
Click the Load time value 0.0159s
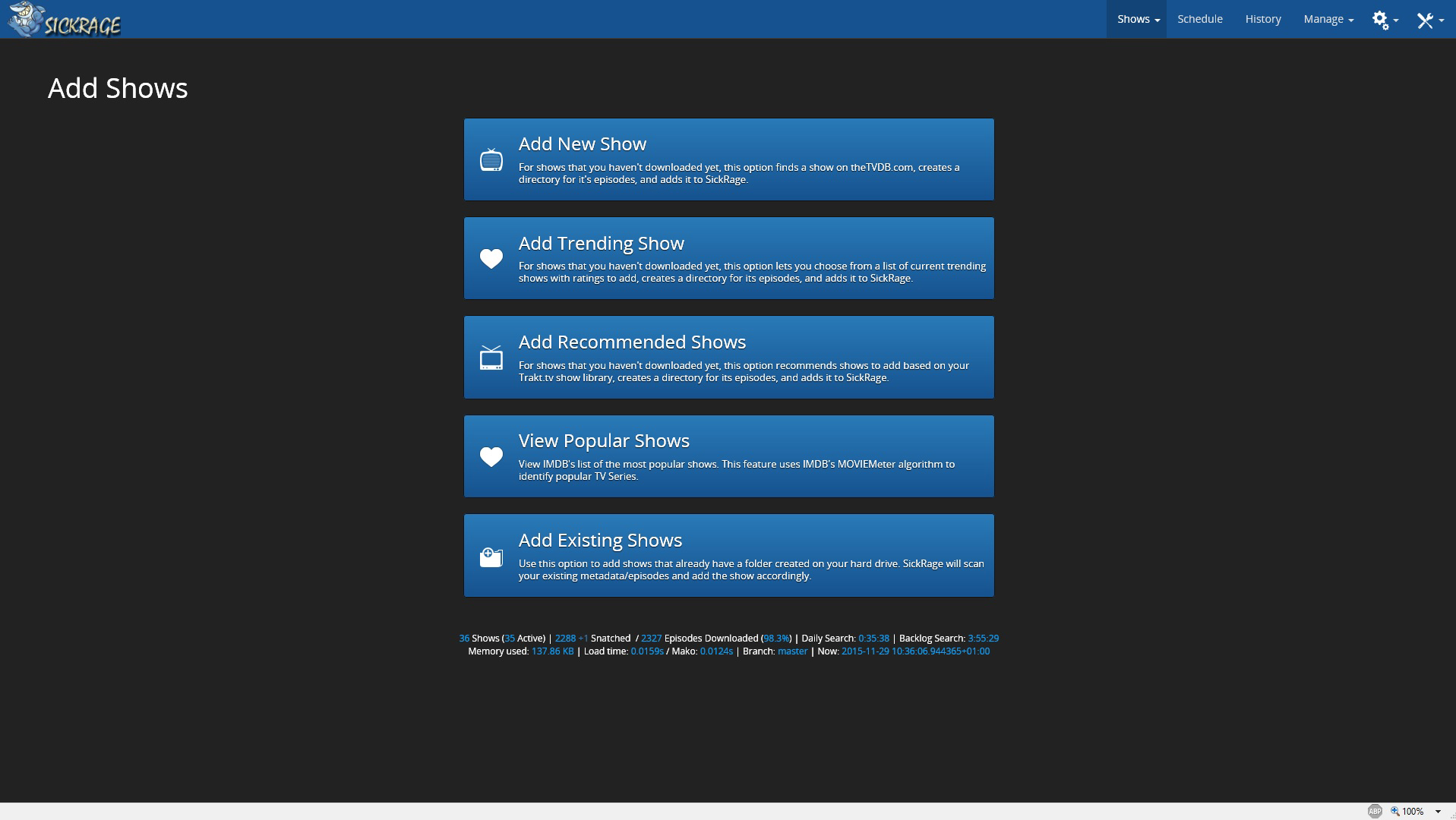point(647,651)
